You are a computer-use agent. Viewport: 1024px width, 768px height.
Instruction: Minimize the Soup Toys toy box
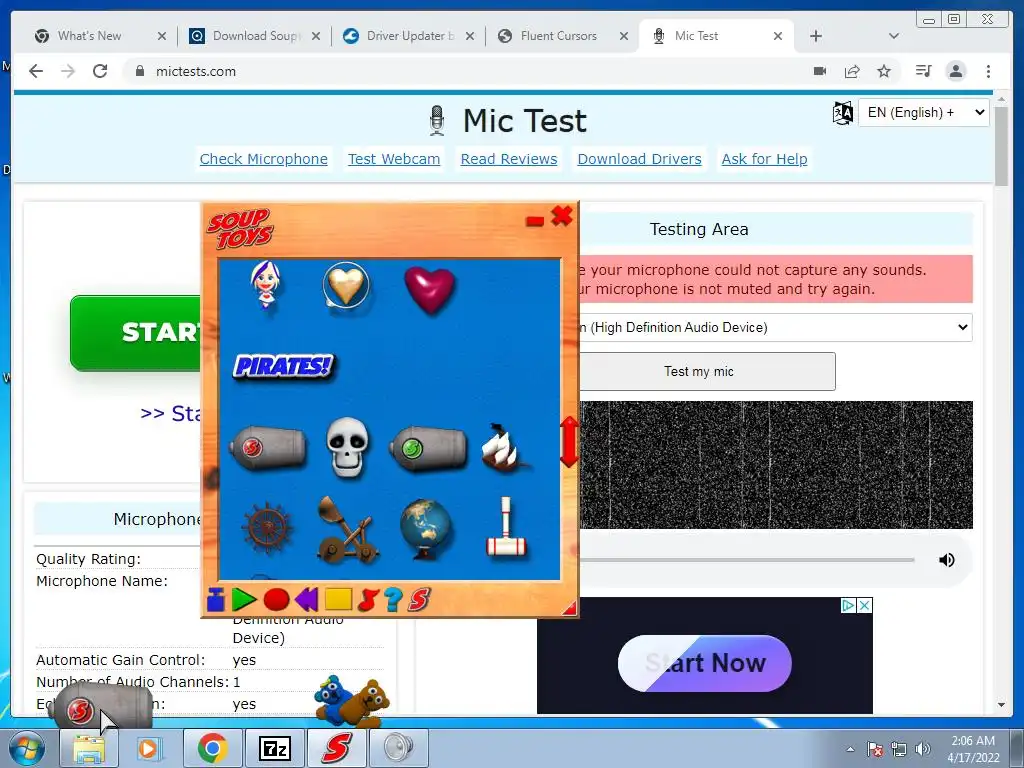click(x=535, y=222)
